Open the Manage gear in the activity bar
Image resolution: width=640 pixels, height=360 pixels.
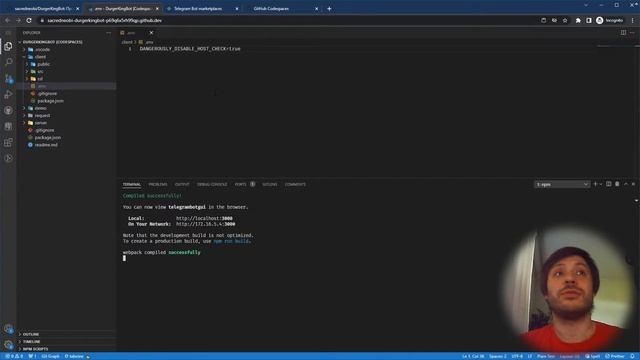[8, 344]
